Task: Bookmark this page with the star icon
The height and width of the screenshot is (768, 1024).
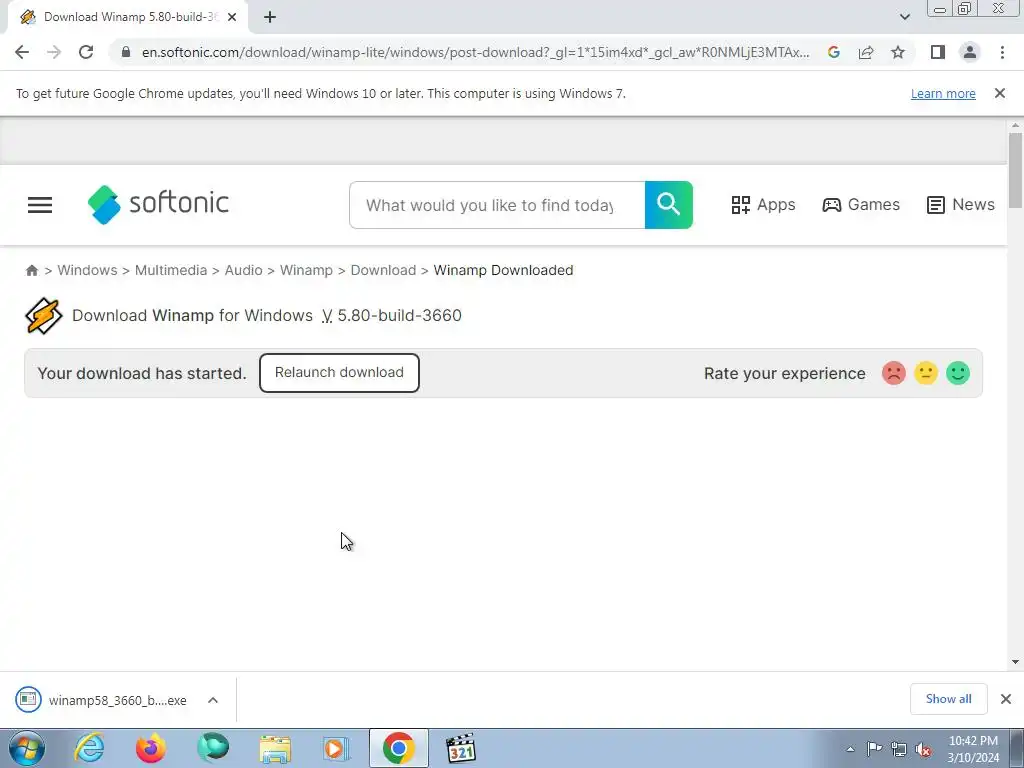Action: click(x=898, y=52)
